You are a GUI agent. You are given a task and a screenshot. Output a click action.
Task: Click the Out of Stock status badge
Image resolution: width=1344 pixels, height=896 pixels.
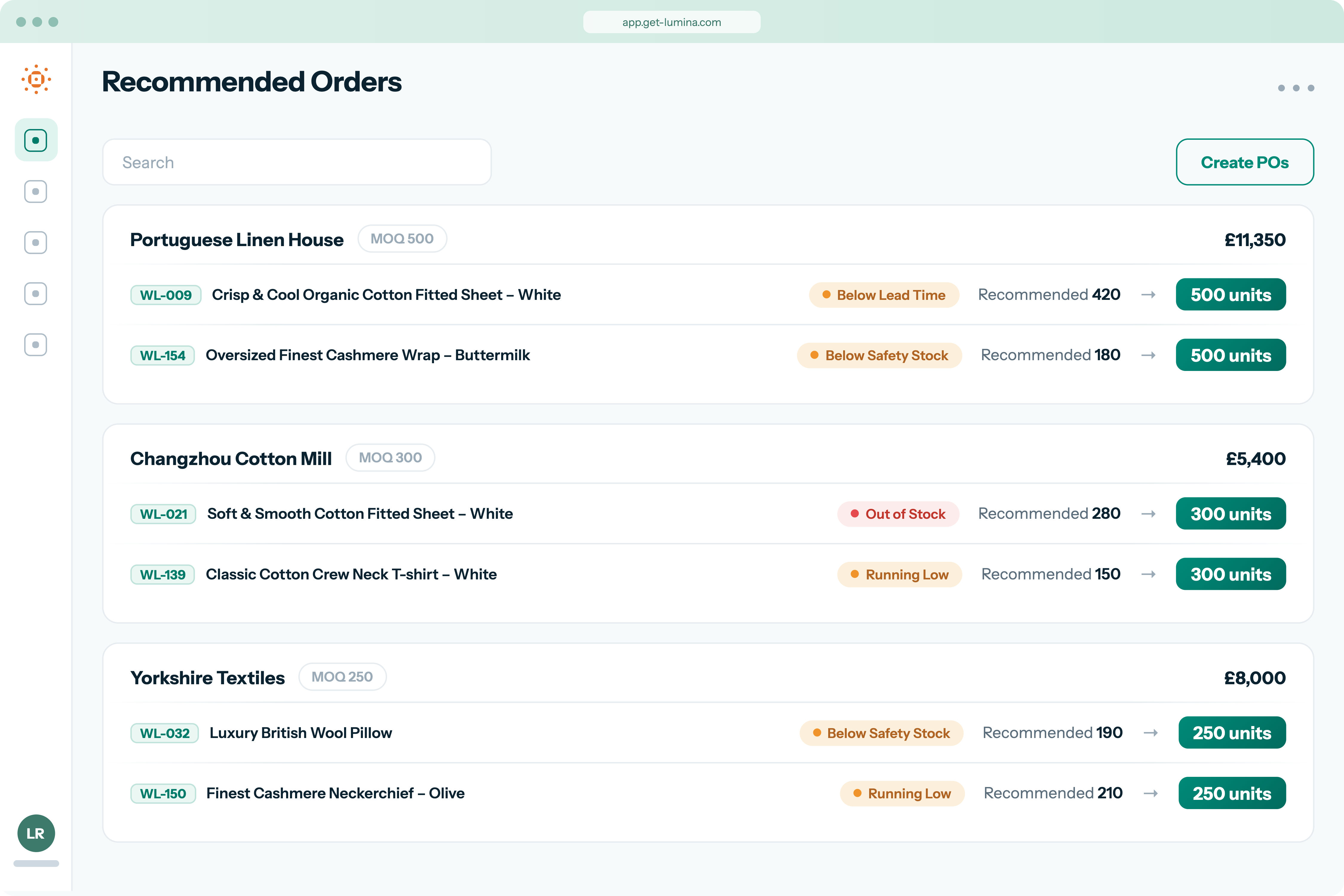pyautogui.click(x=898, y=514)
